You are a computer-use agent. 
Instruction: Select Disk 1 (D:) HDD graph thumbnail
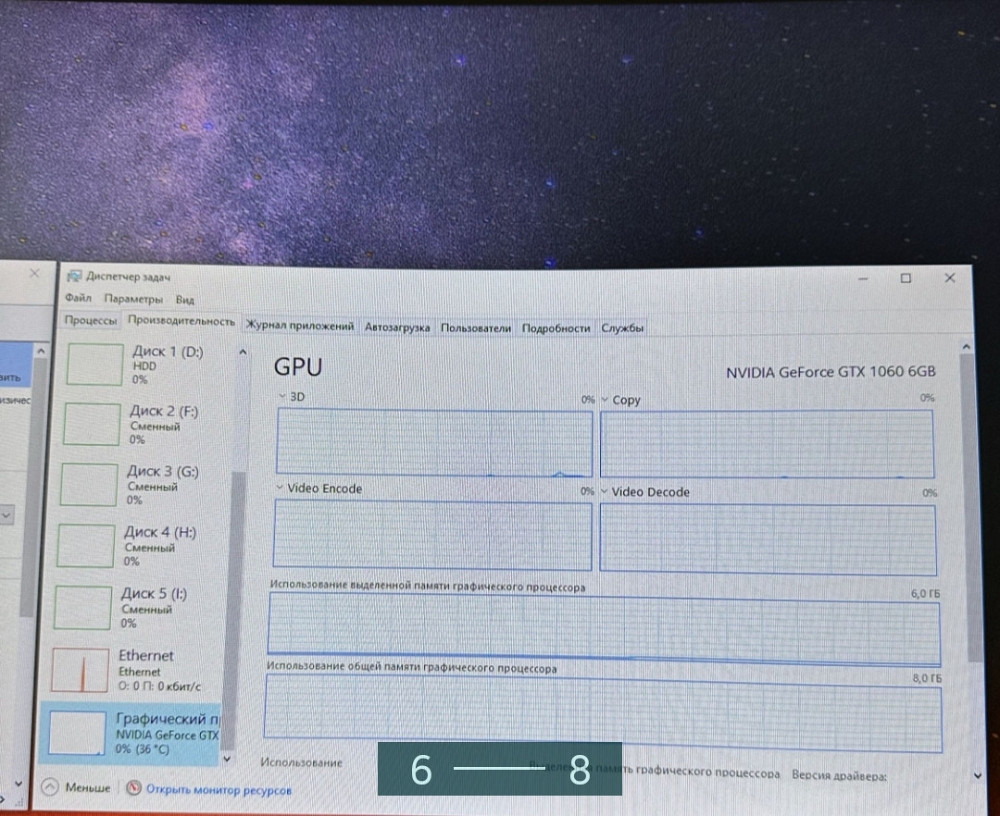[x=95, y=364]
